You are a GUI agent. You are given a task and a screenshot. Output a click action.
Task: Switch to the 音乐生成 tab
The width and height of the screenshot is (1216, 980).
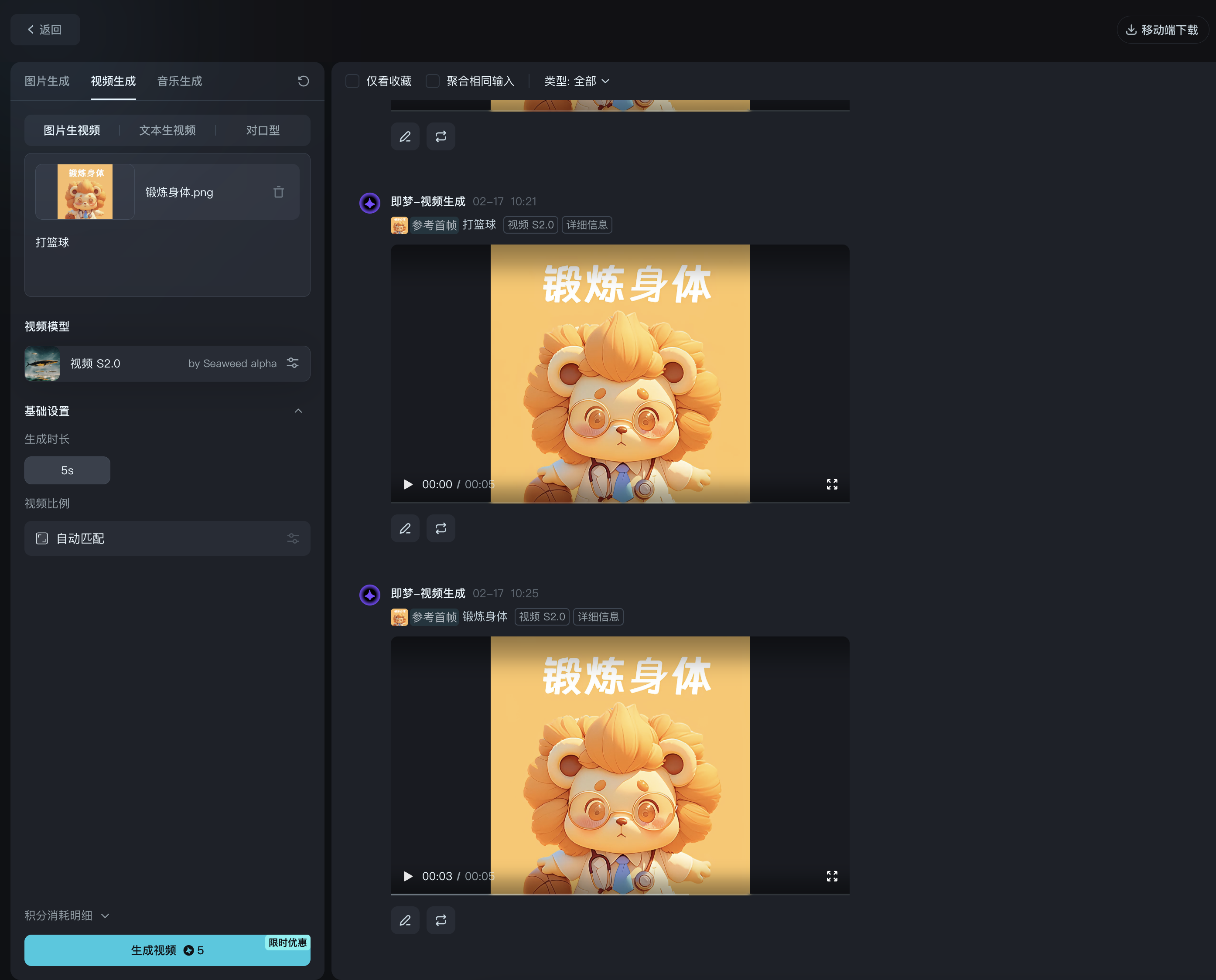(x=179, y=81)
